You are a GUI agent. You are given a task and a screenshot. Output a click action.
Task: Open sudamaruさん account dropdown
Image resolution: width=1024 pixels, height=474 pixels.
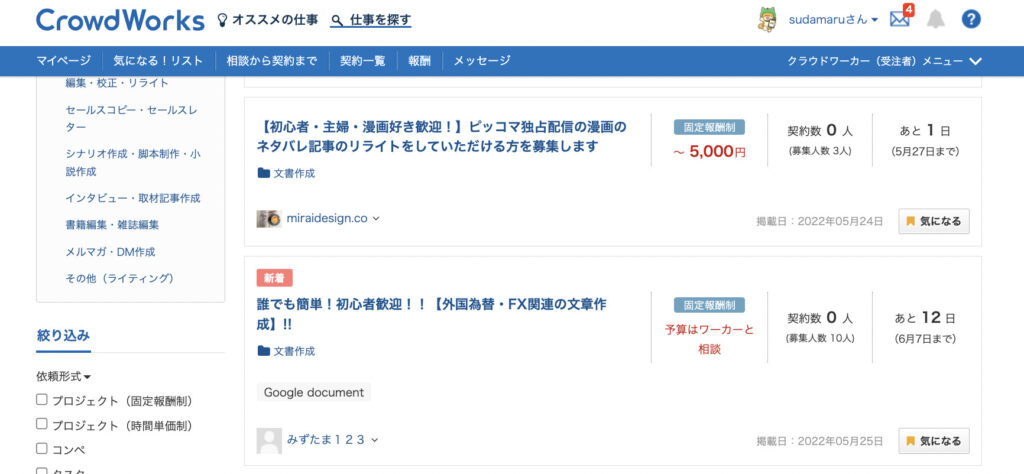tap(833, 20)
